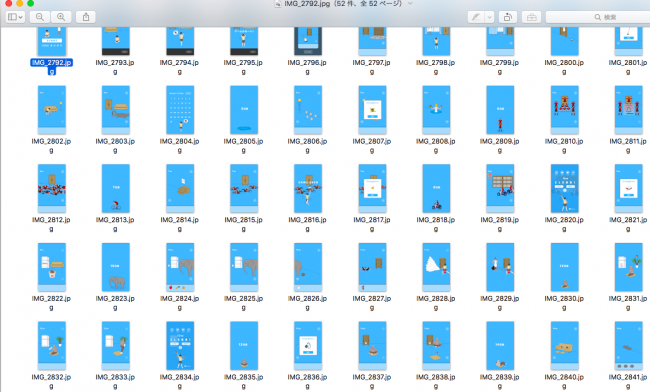Click the share icon in toolbar
This screenshot has width=650, height=392.
click(86, 17)
